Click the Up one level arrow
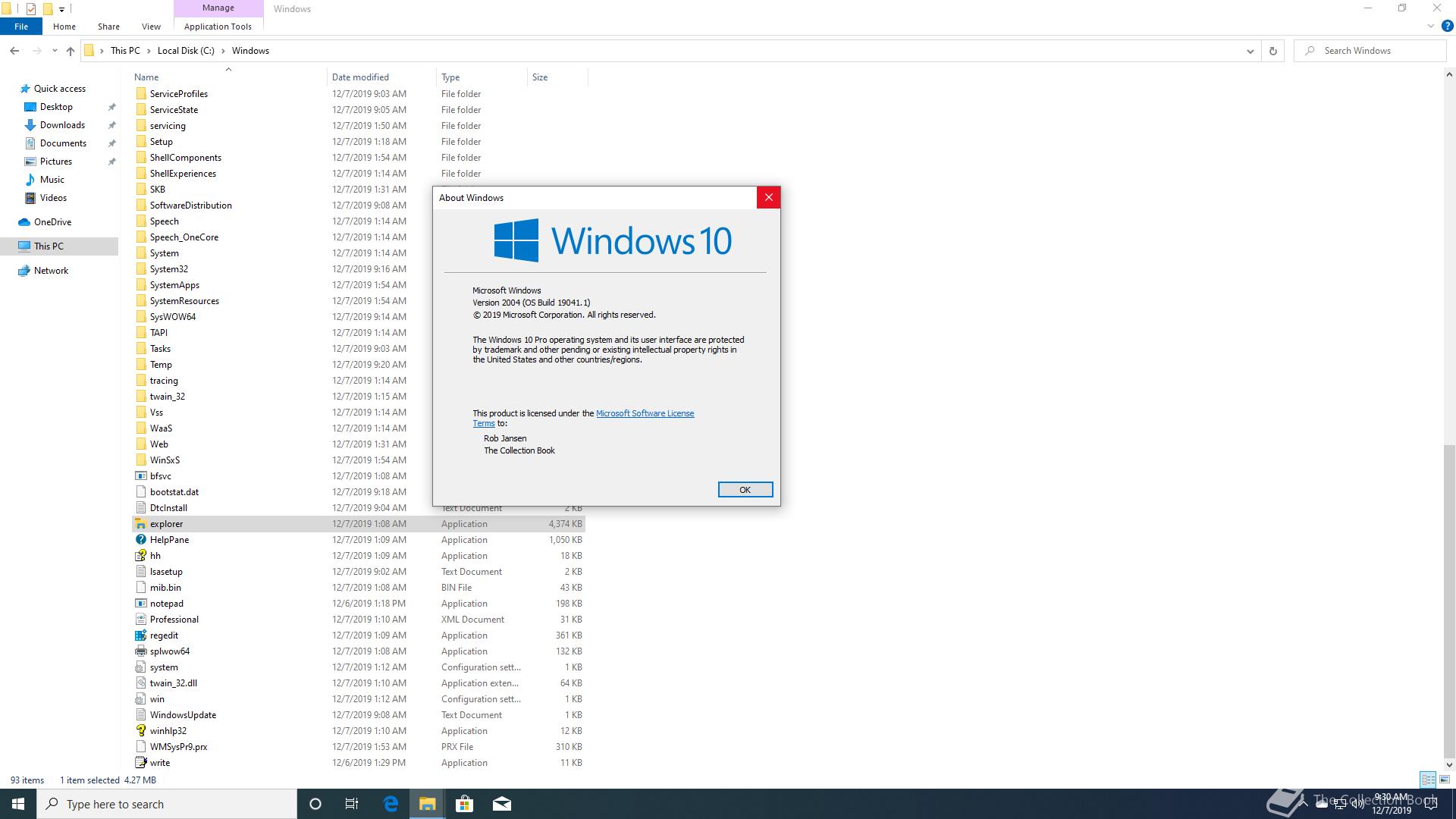1456x819 pixels. 71,51
